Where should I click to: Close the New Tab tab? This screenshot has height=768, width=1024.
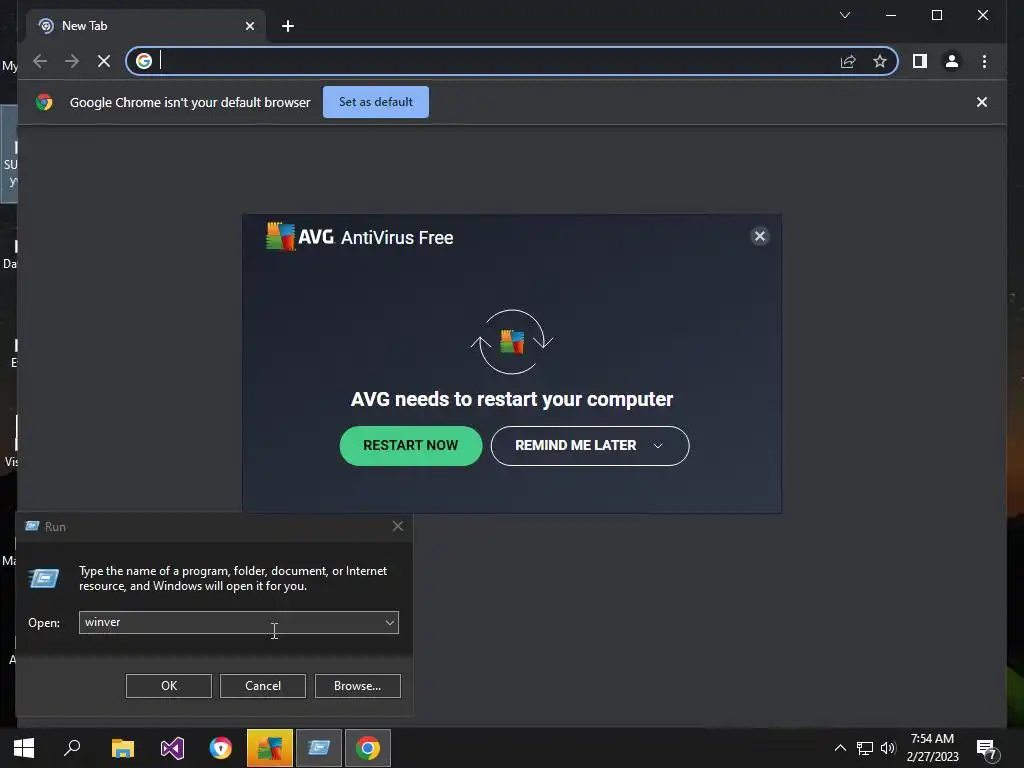pos(249,26)
